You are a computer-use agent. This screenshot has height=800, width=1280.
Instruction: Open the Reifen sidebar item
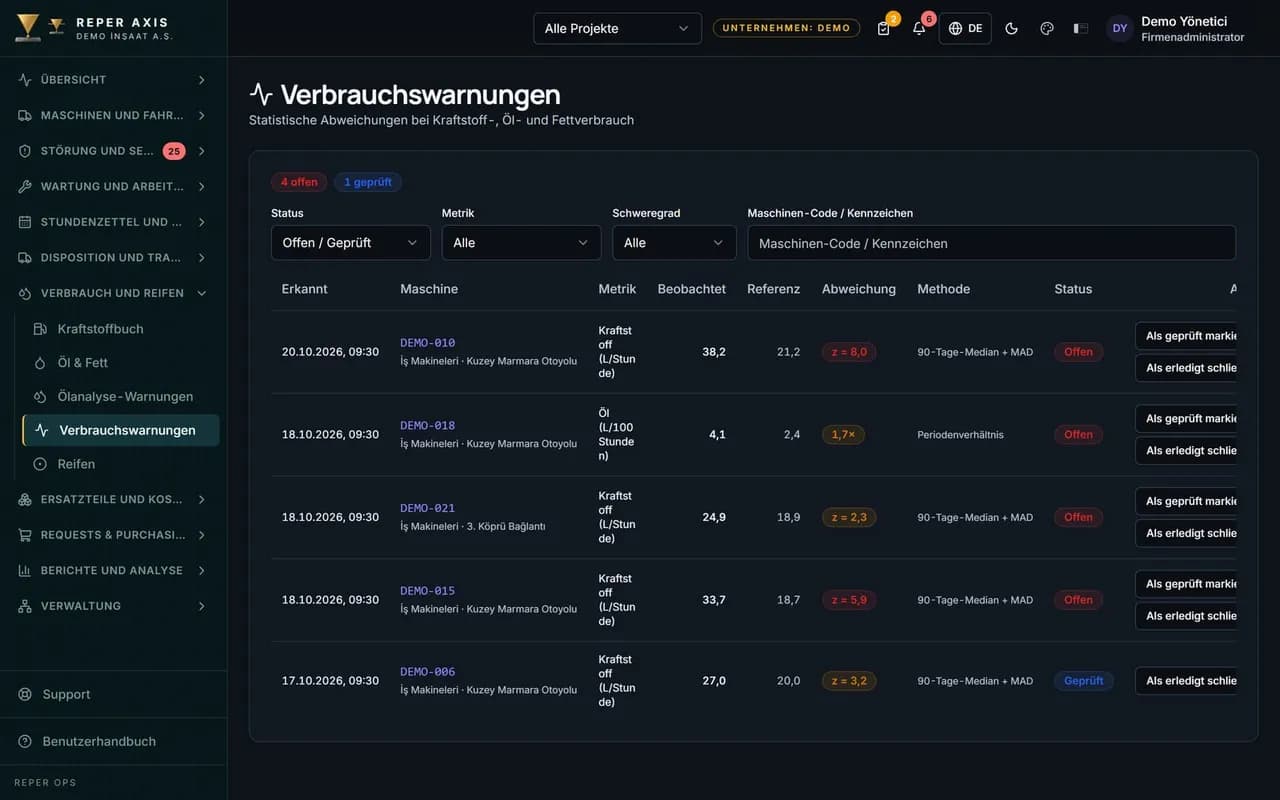[x=120, y=464]
